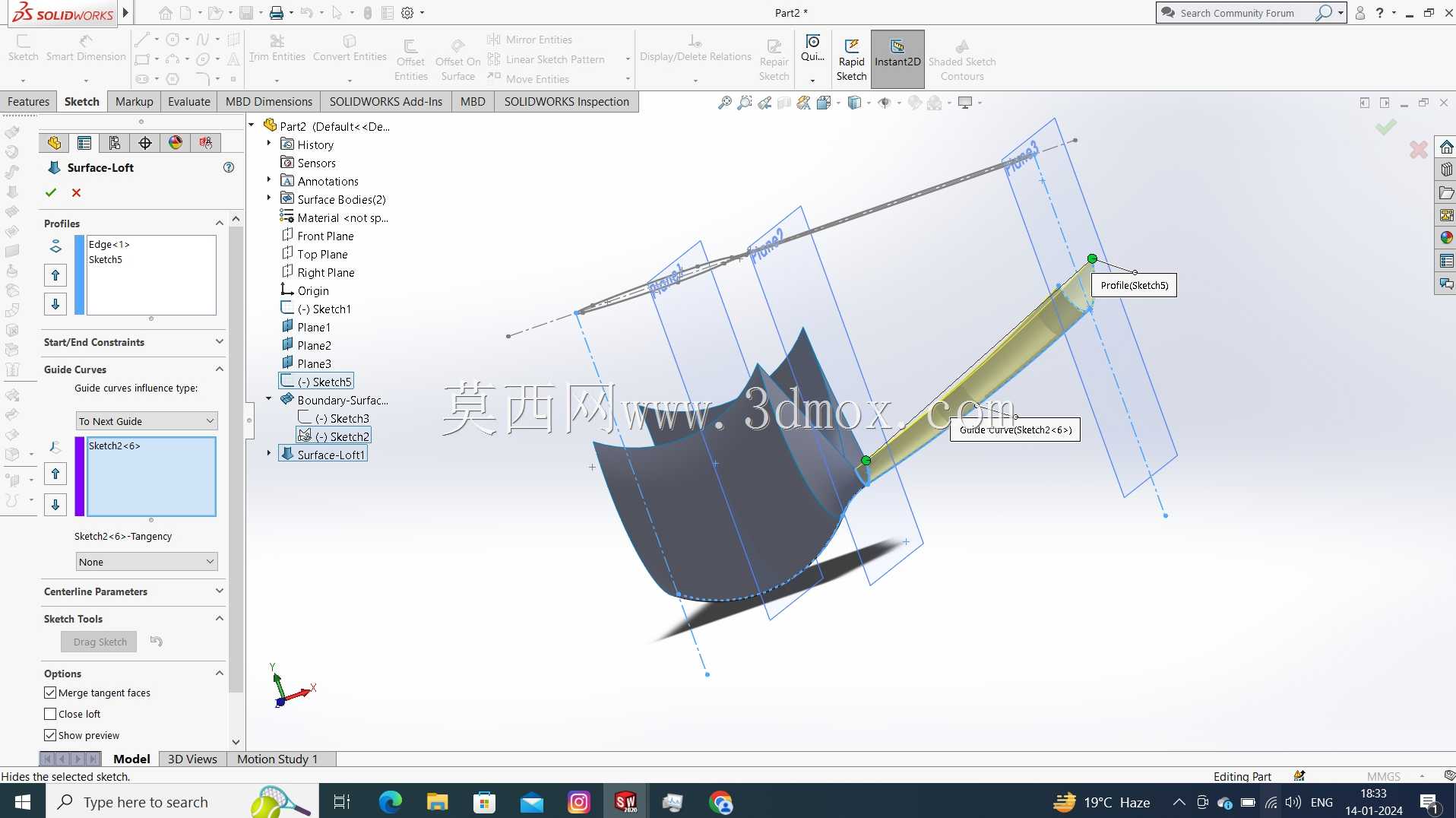Accept the Surface-Loft with green checkmark

click(x=51, y=192)
